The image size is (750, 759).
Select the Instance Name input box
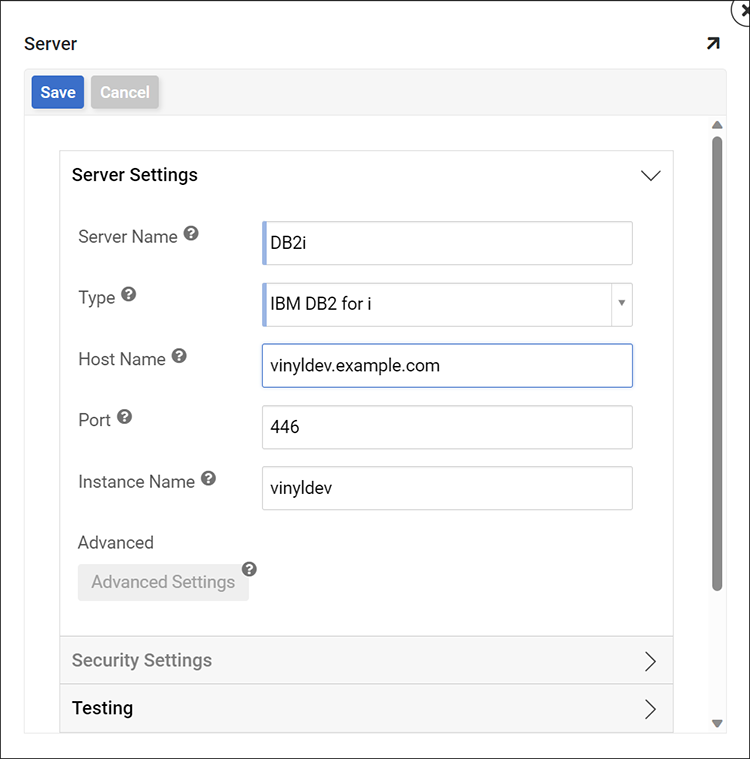(x=447, y=488)
